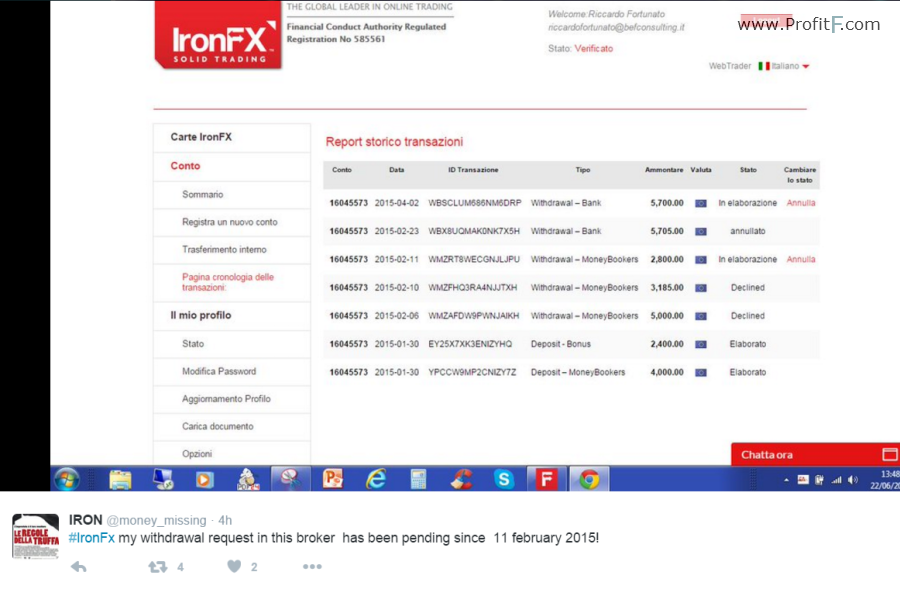Open the PDF creator taskbar icon

tap(247, 479)
